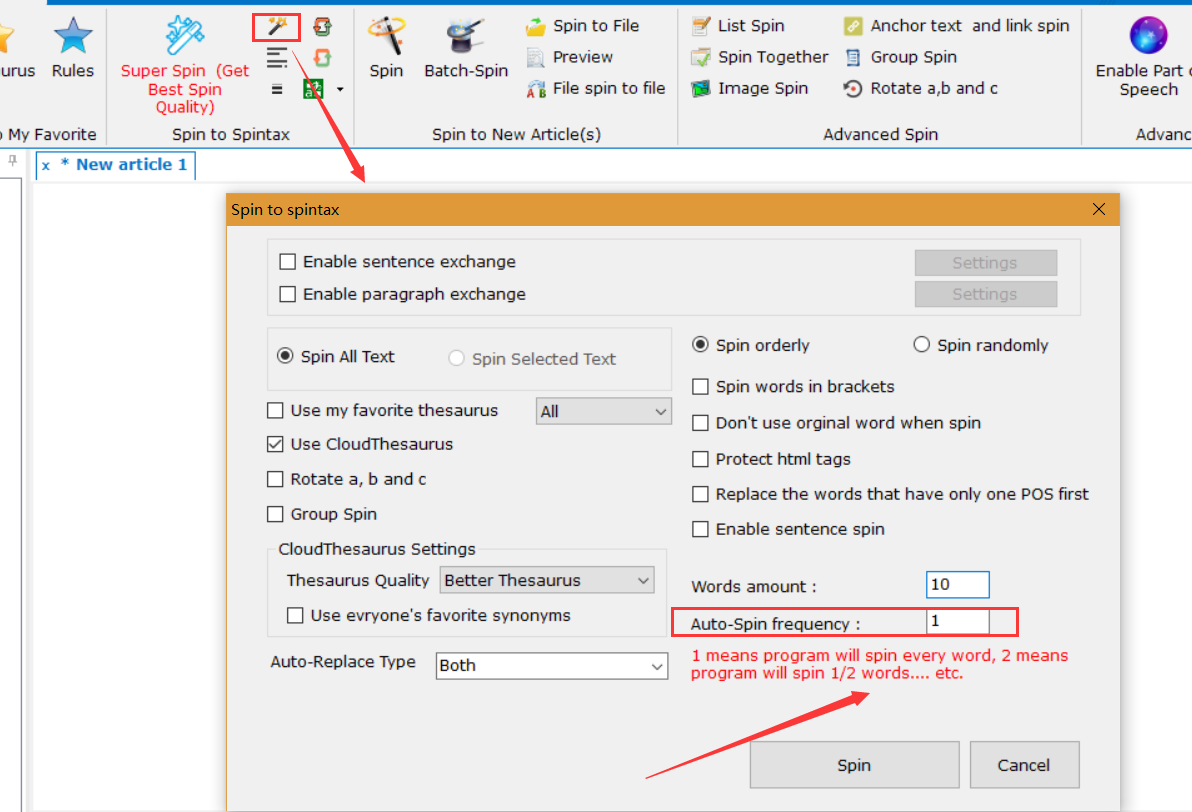Image resolution: width=1192 pixels, height=812 pixels.
Task: Click the red-boxed magic wand icon
Action: click(x=277, y=26)
